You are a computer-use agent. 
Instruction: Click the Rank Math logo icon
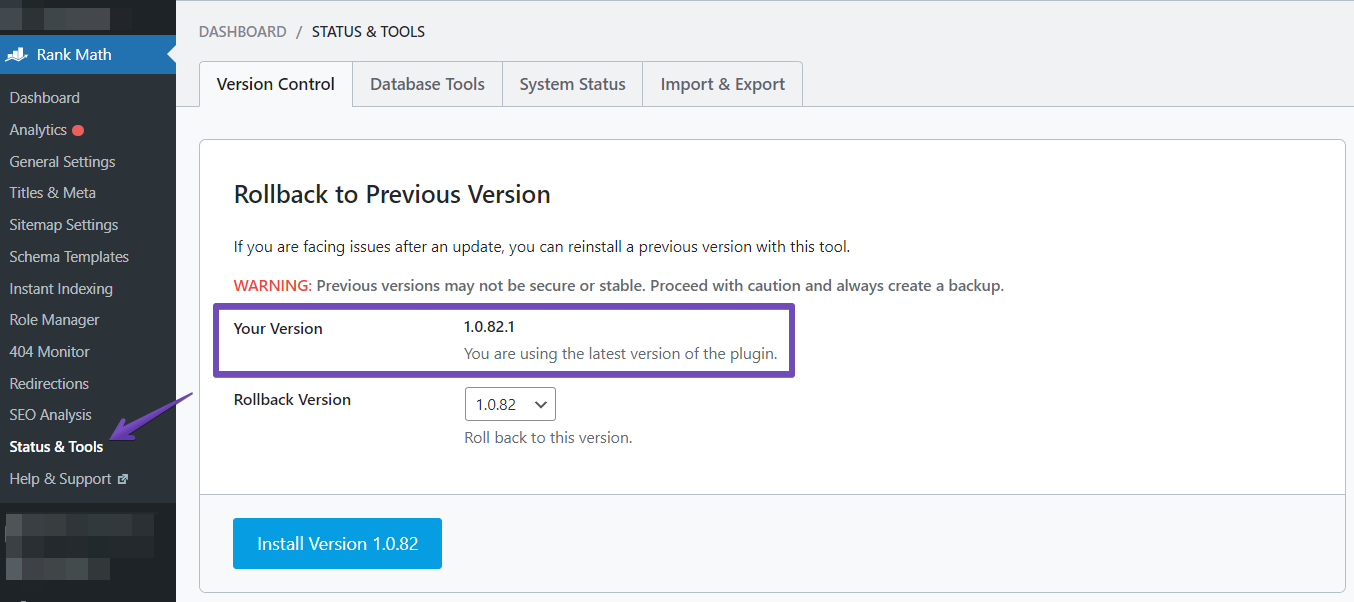pos(17,55)
